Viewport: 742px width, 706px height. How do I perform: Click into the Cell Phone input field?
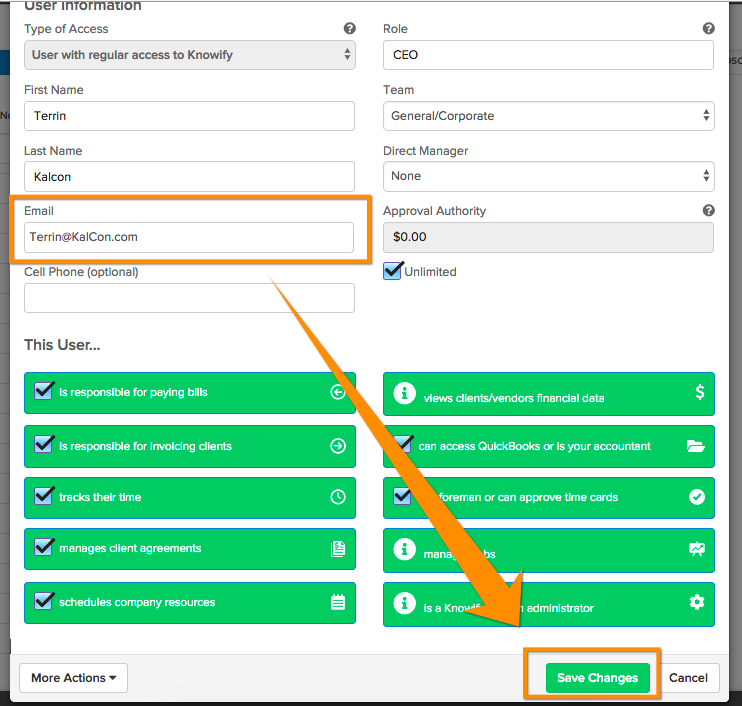[189, 298]
